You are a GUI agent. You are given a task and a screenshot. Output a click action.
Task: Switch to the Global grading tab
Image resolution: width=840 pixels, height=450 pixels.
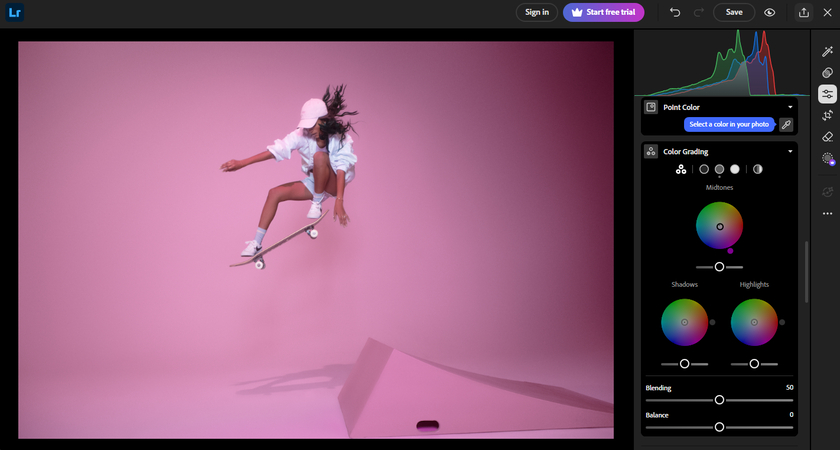pyautogui.click(x=758, y=169)
